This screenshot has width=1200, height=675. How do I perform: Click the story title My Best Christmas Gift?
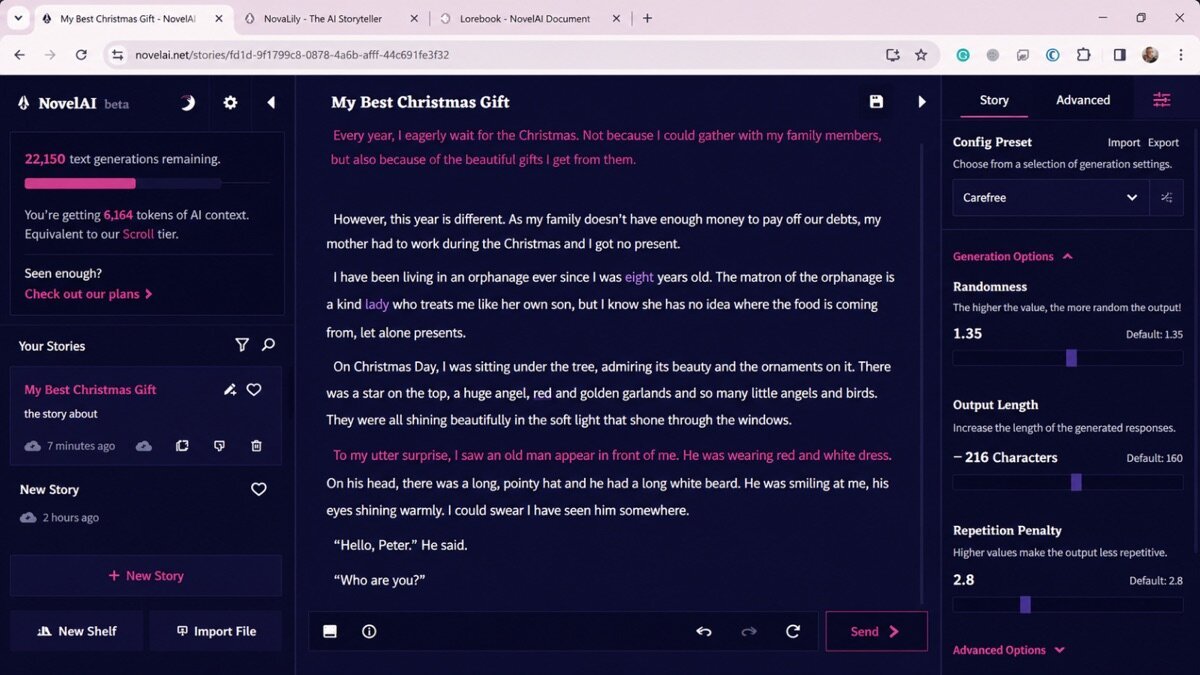[420, 102]
